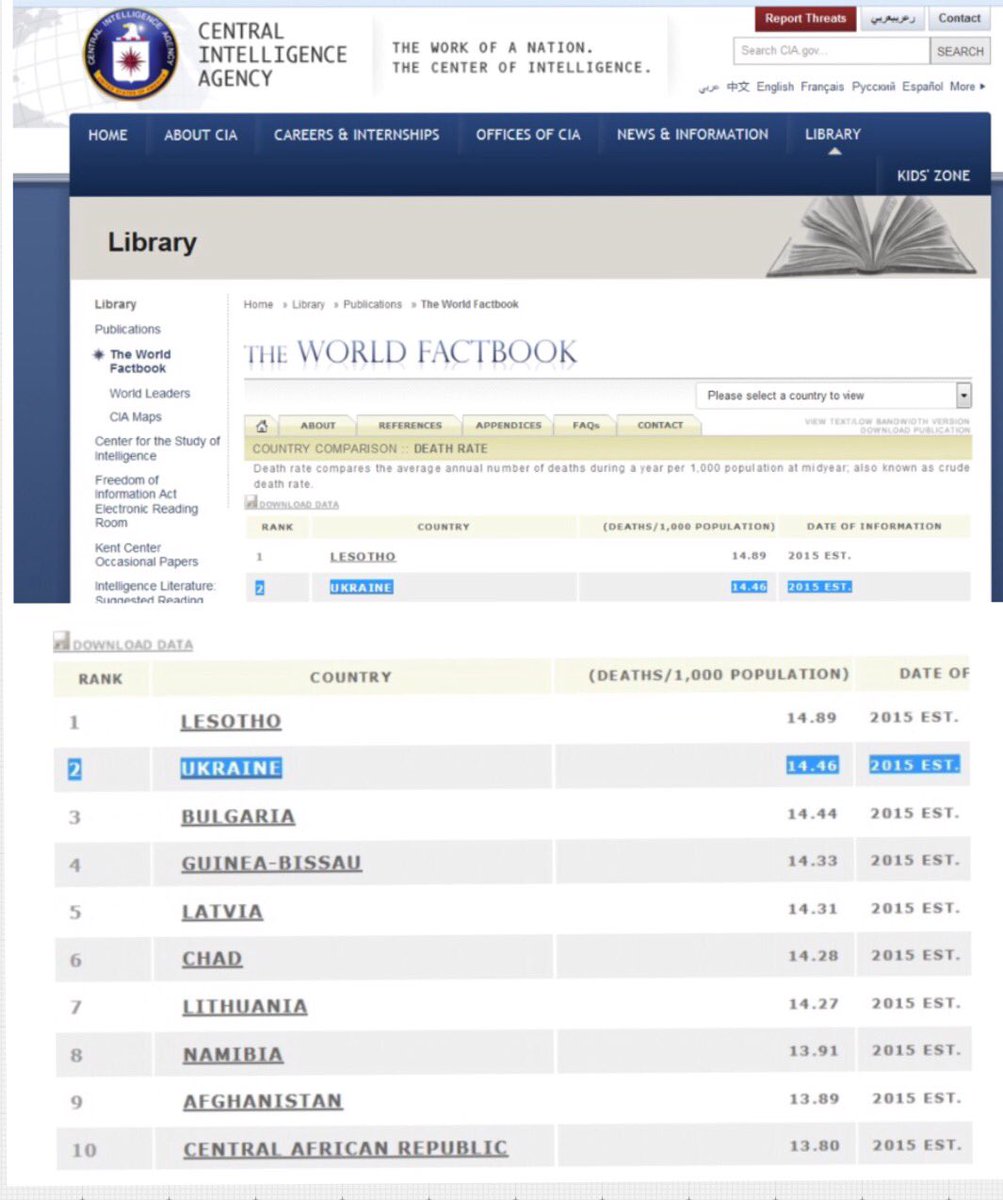1003x1200 pixels.
Task: Switch to the REFERENCES tab
Action: tap(409, 425)
